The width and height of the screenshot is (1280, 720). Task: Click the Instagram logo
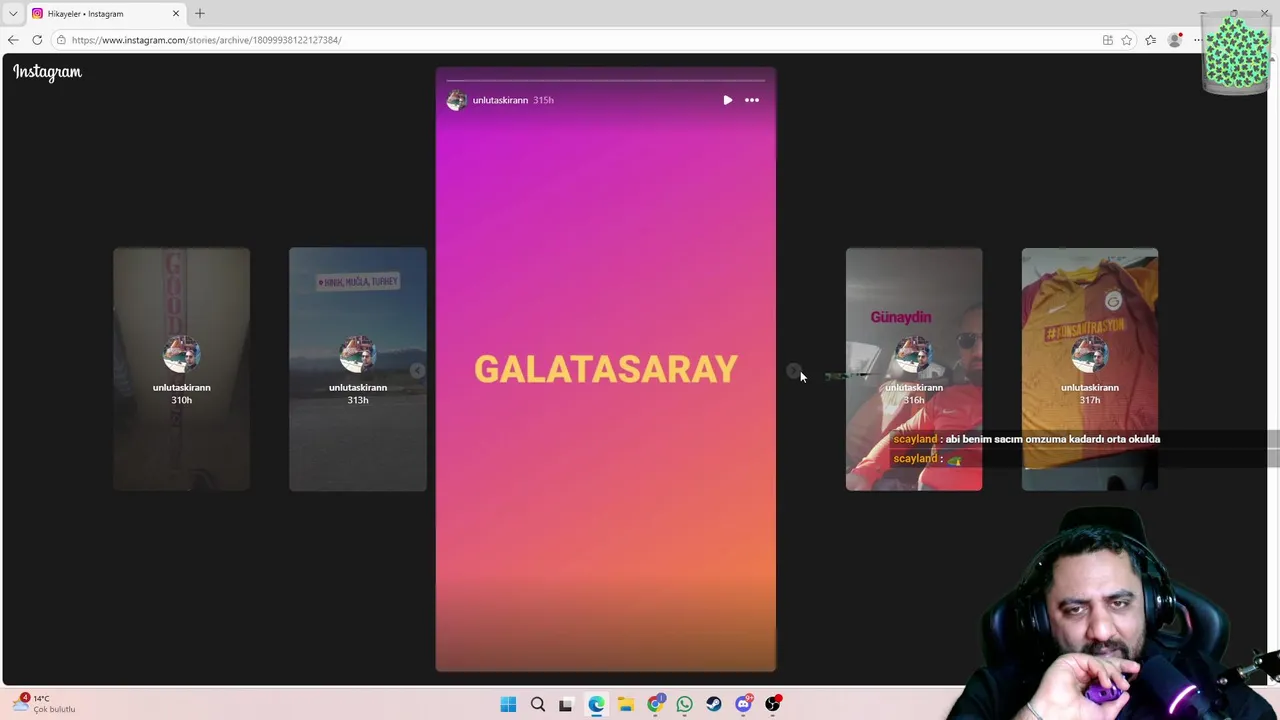click(47, 72)
